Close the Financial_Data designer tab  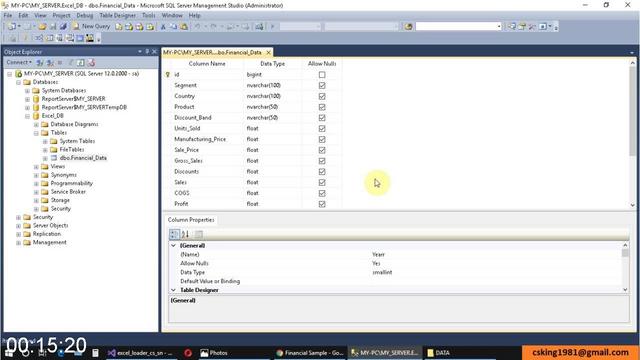(x=269, y=53)
